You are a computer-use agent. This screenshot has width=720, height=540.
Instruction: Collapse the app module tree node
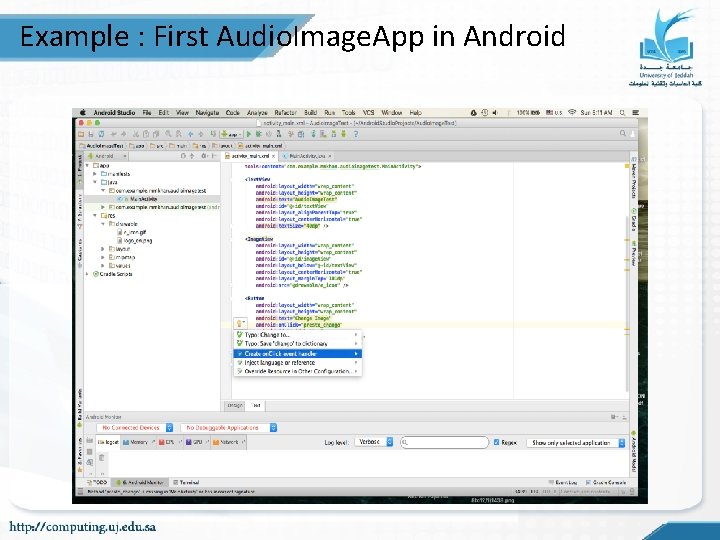tap(88, 165)
